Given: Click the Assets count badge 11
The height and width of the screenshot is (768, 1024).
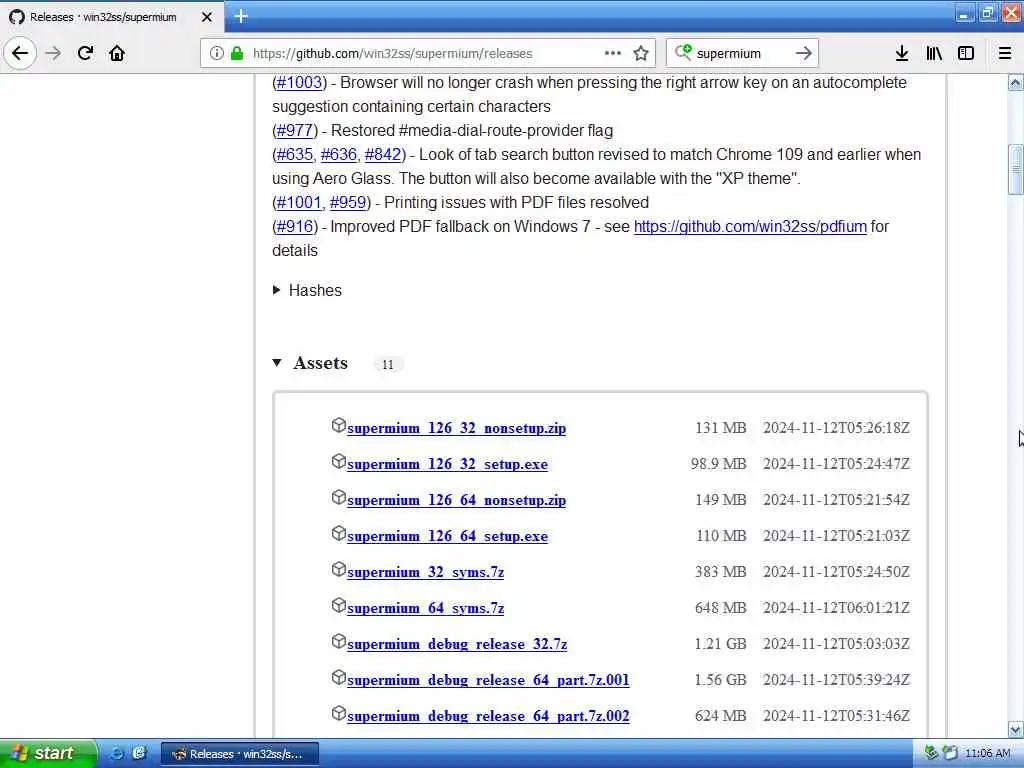Looking at the screenshot, I should coord(388,364).
